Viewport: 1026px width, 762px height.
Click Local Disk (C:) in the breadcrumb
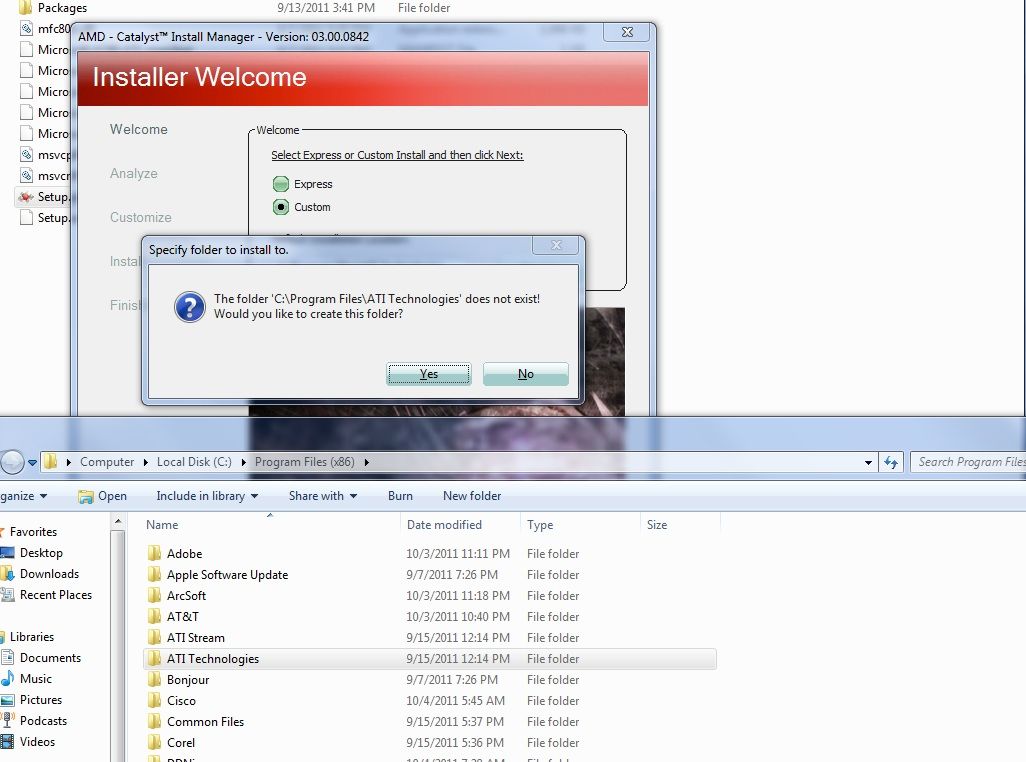click(x=194, y=462)
